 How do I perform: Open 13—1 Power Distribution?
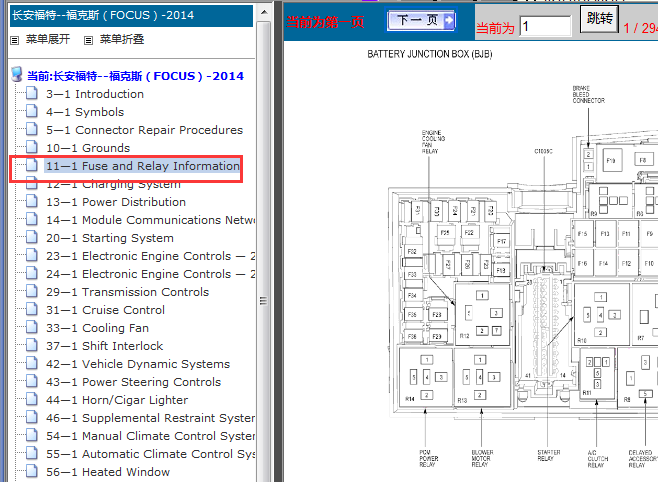[x=116, y=202]
